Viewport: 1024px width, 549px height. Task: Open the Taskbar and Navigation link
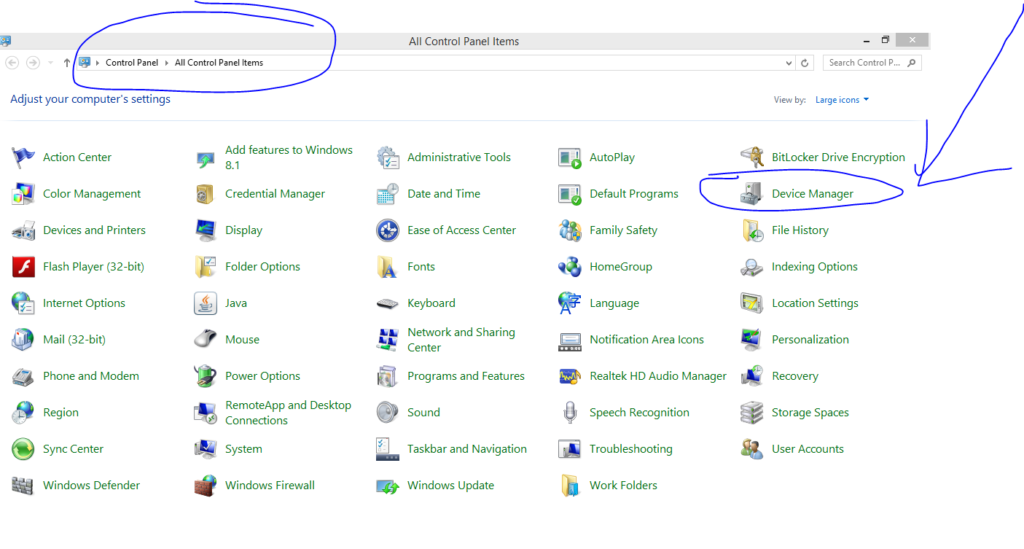(x=467, y=449)
